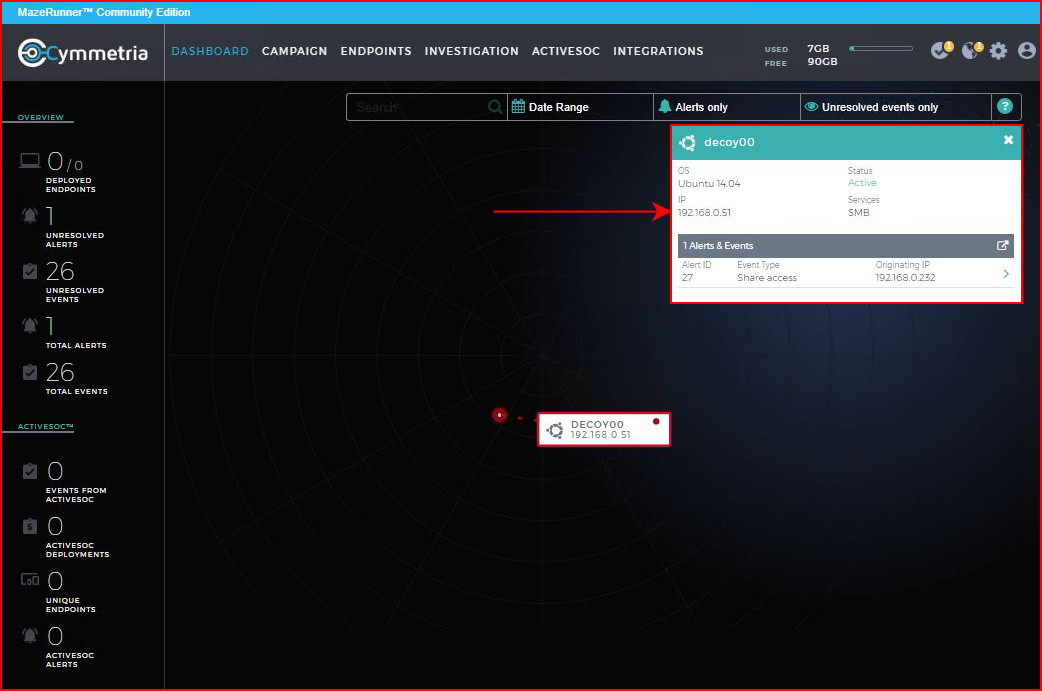Click the bell icon beside ActiveSOC Alerts
Screen dimensions: 1042x691
tap(30, 635)
